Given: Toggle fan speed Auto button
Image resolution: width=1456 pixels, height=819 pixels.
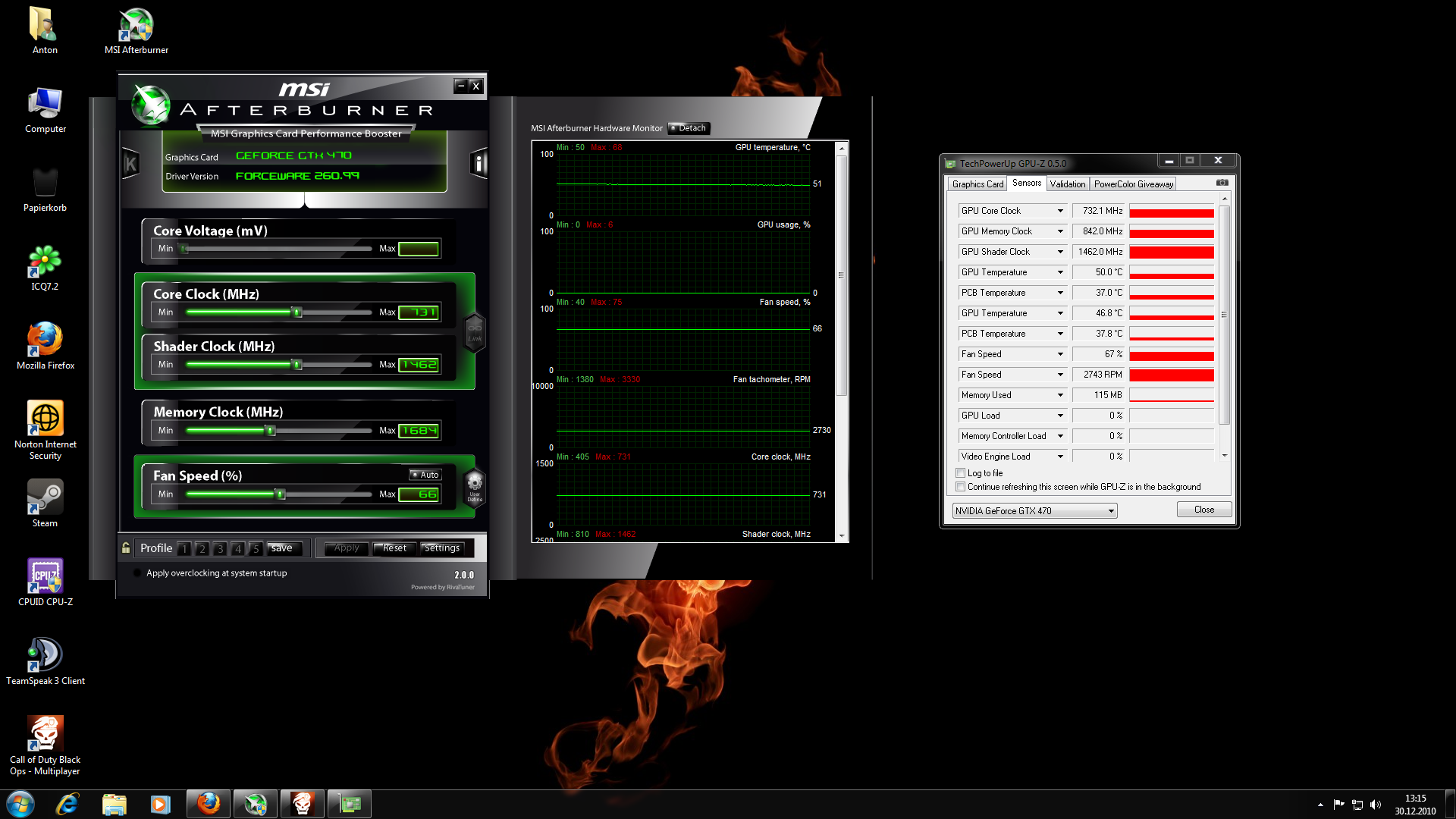Looking at the screenshot, I should point(425,475).
